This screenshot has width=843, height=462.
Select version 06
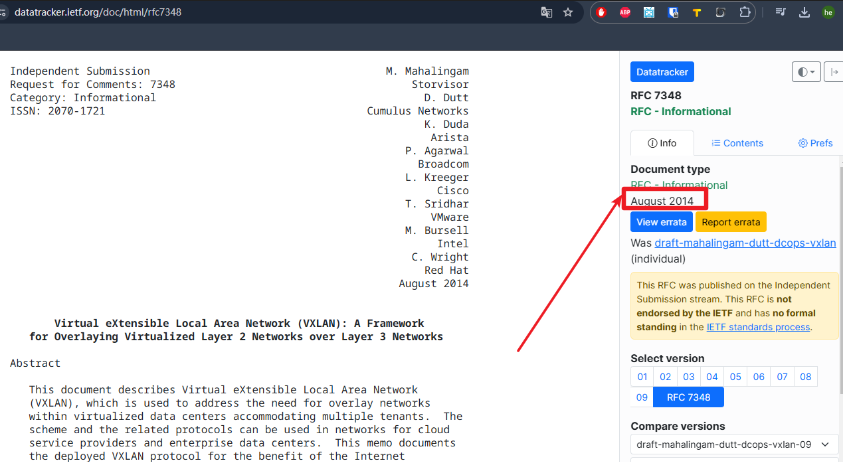759,376
